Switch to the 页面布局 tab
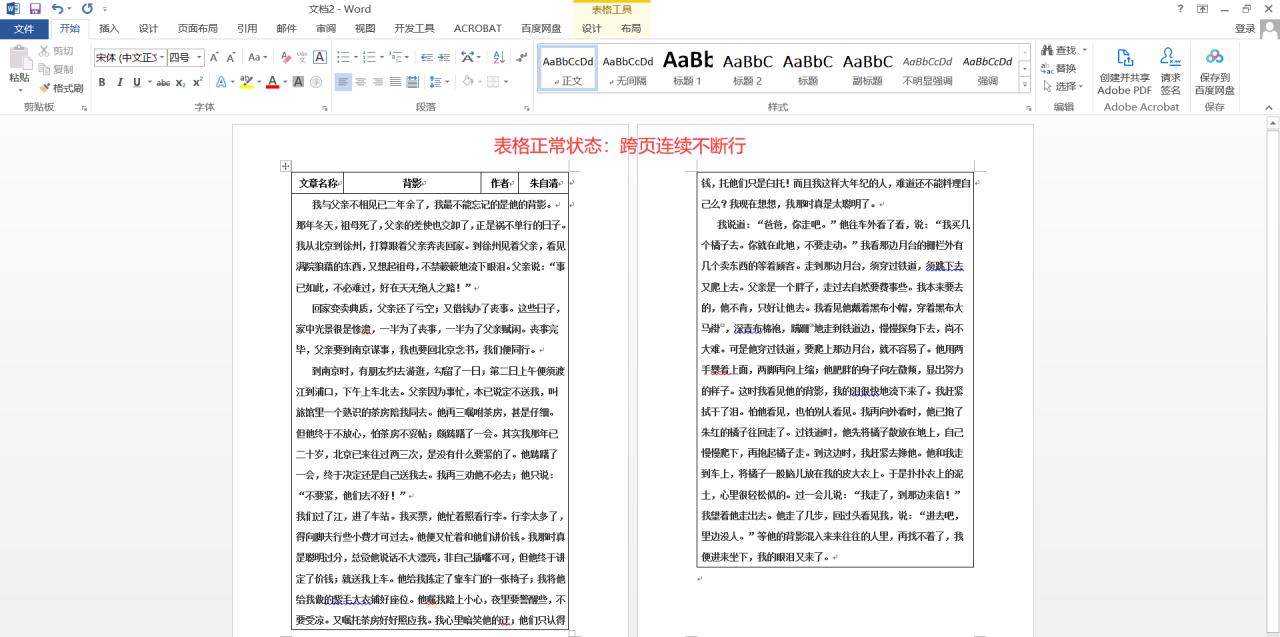 (x=198, y=29)
